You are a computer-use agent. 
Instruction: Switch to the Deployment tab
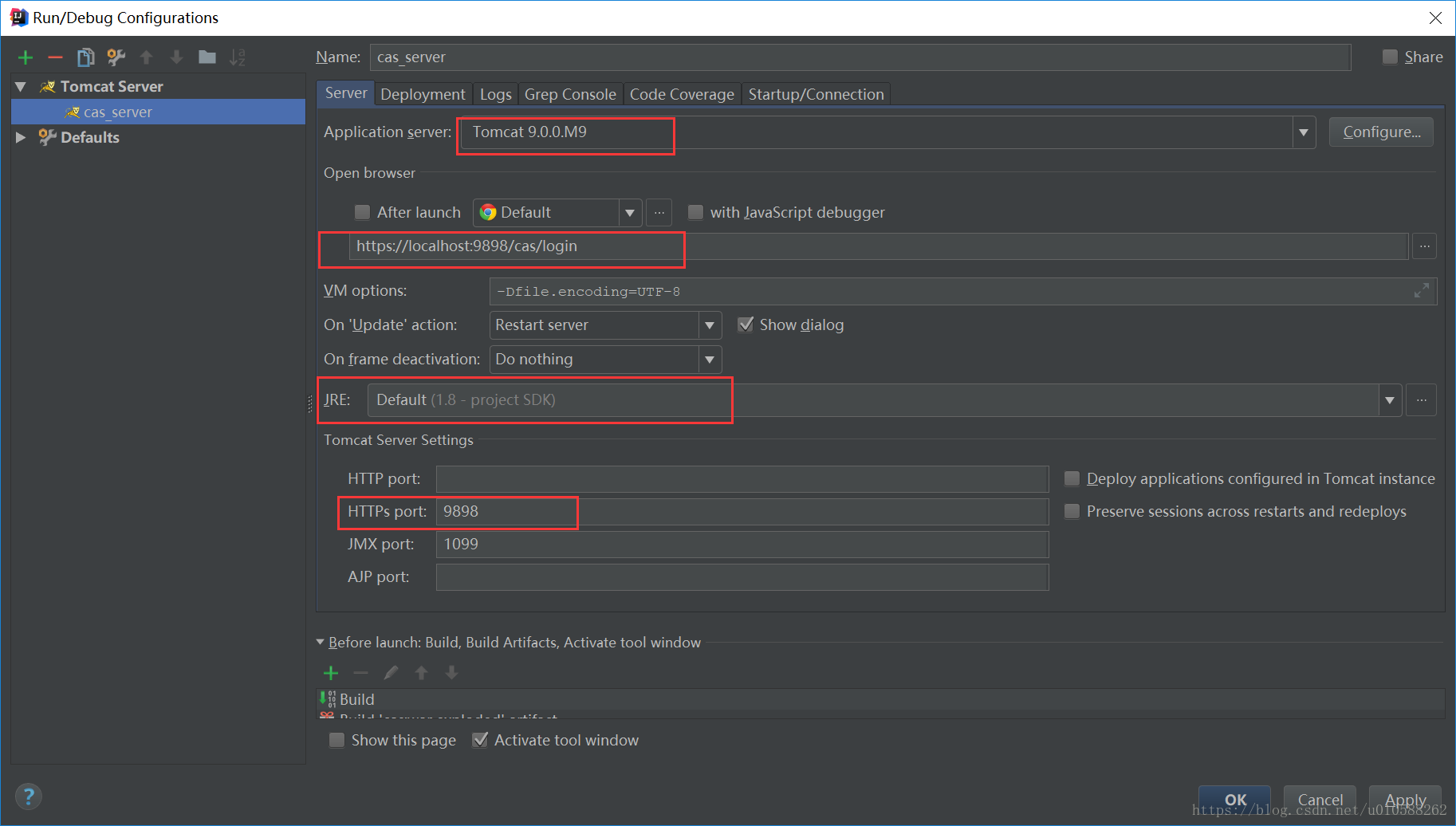423,94
